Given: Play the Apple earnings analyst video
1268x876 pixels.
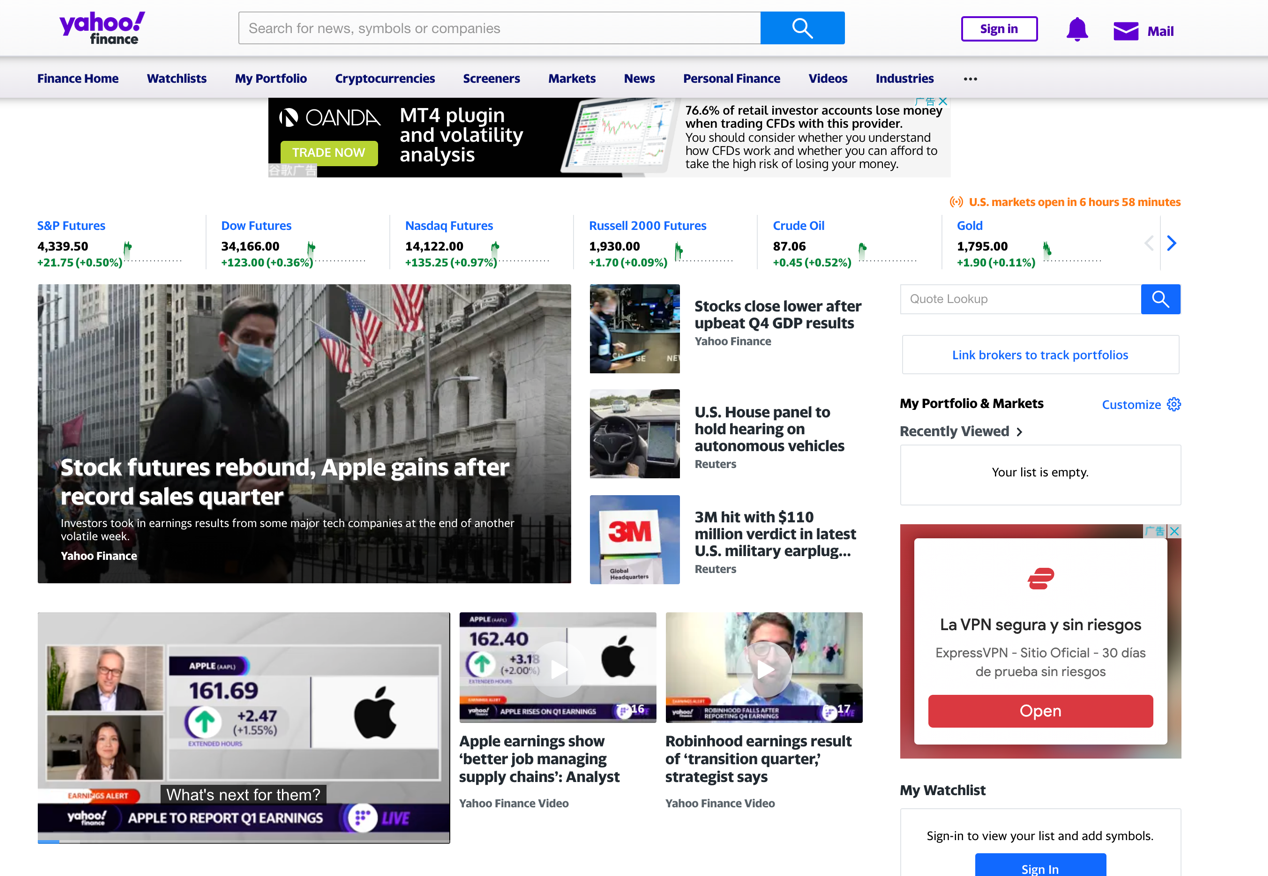Looking at the screenshot, I should tap(558, 667).
